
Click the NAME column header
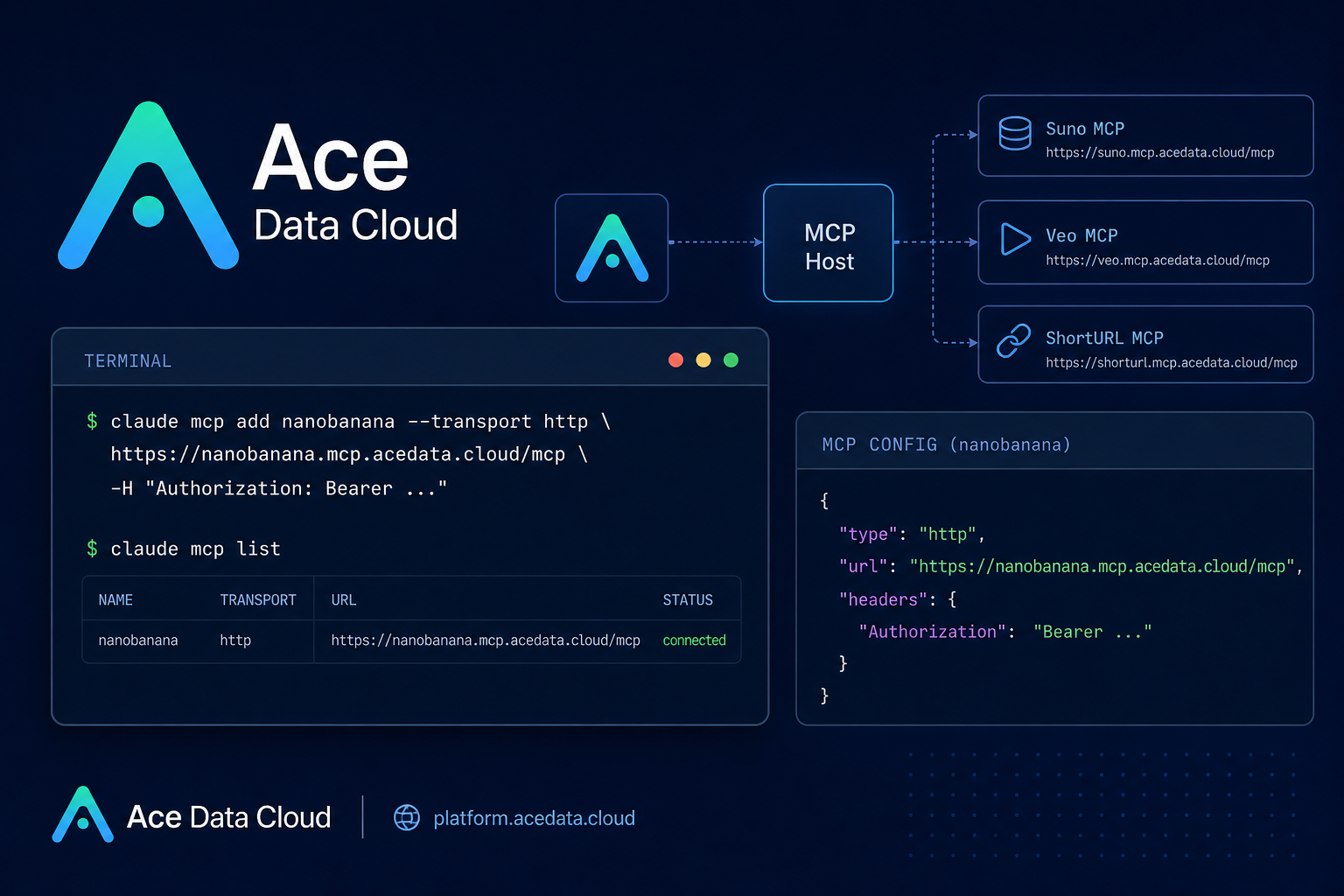click(x=115, y=599)
